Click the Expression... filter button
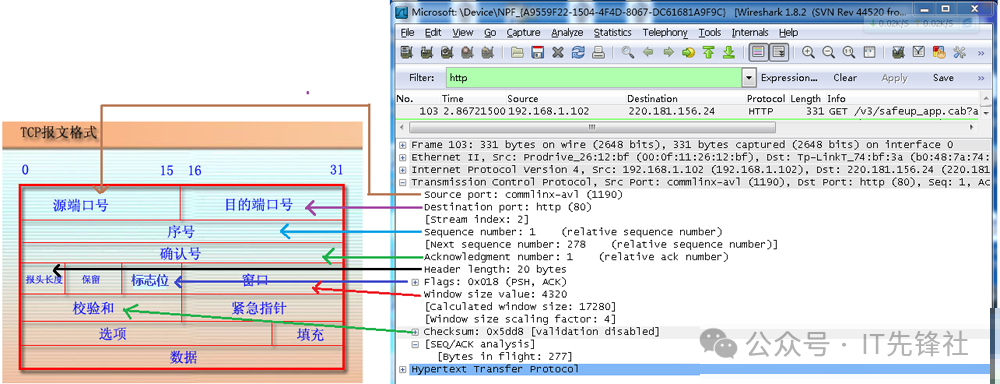This screenshot has width=1000, height=384. coord(789,78)
